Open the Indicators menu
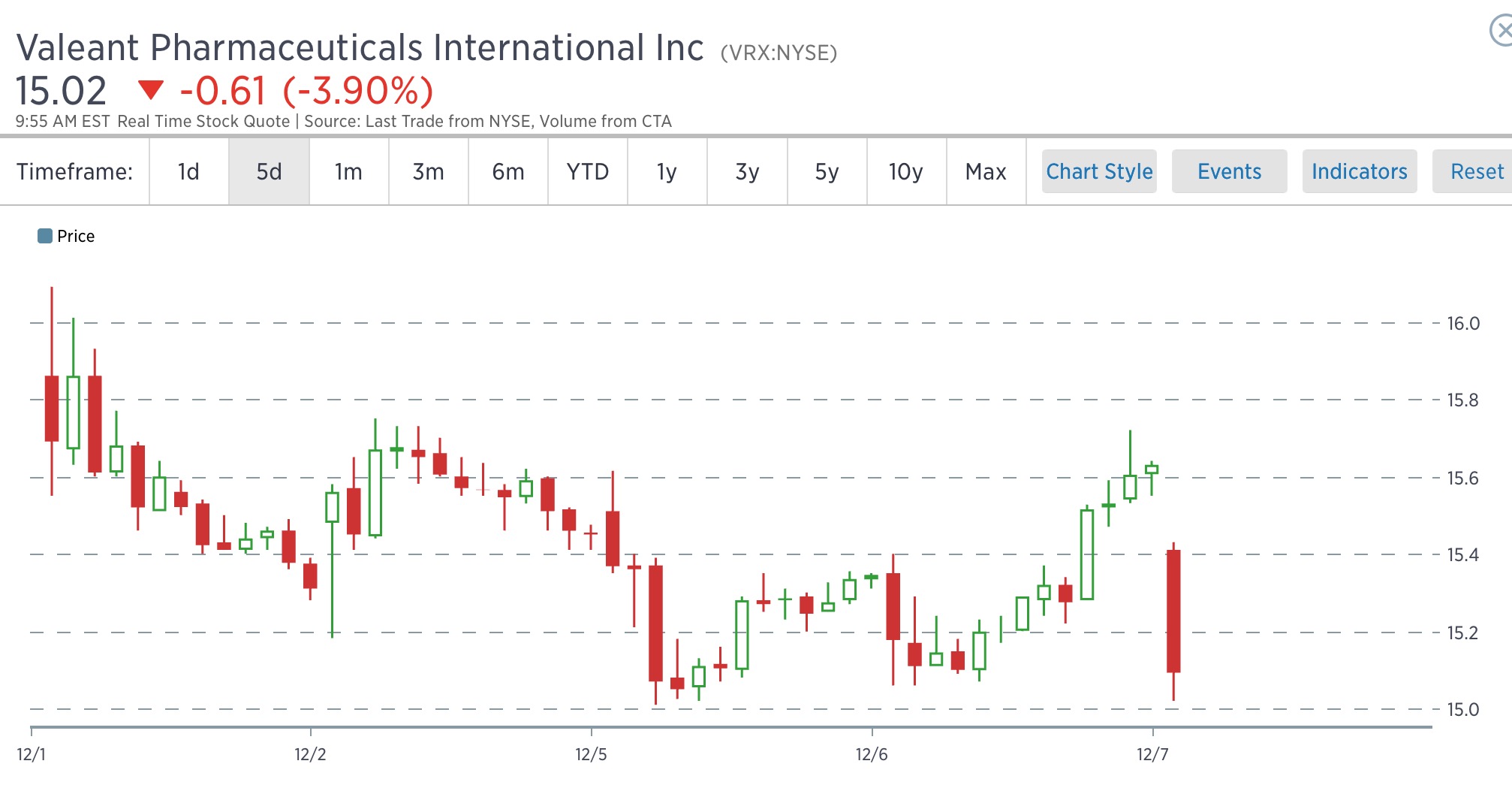 click(x=1360, y=171)
